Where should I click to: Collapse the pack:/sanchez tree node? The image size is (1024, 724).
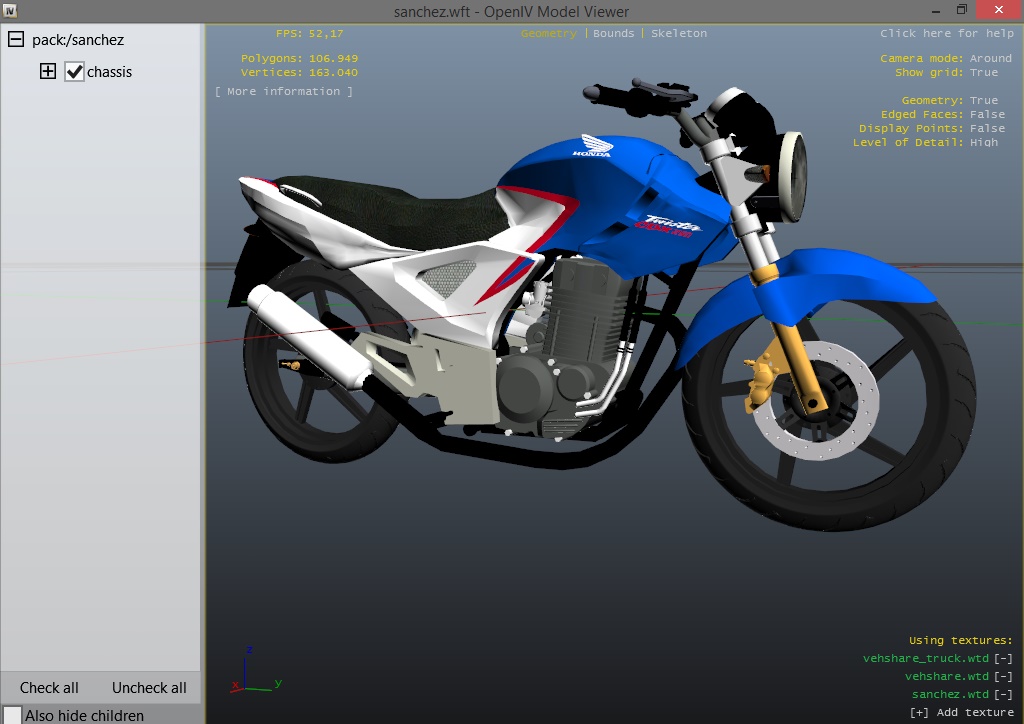point(16,40)
